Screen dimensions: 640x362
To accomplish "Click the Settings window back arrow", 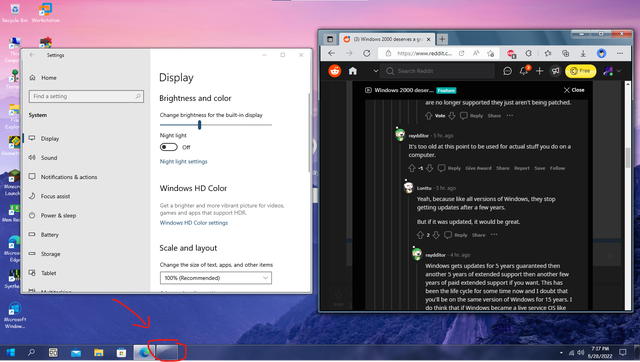I will click(32, 55).
